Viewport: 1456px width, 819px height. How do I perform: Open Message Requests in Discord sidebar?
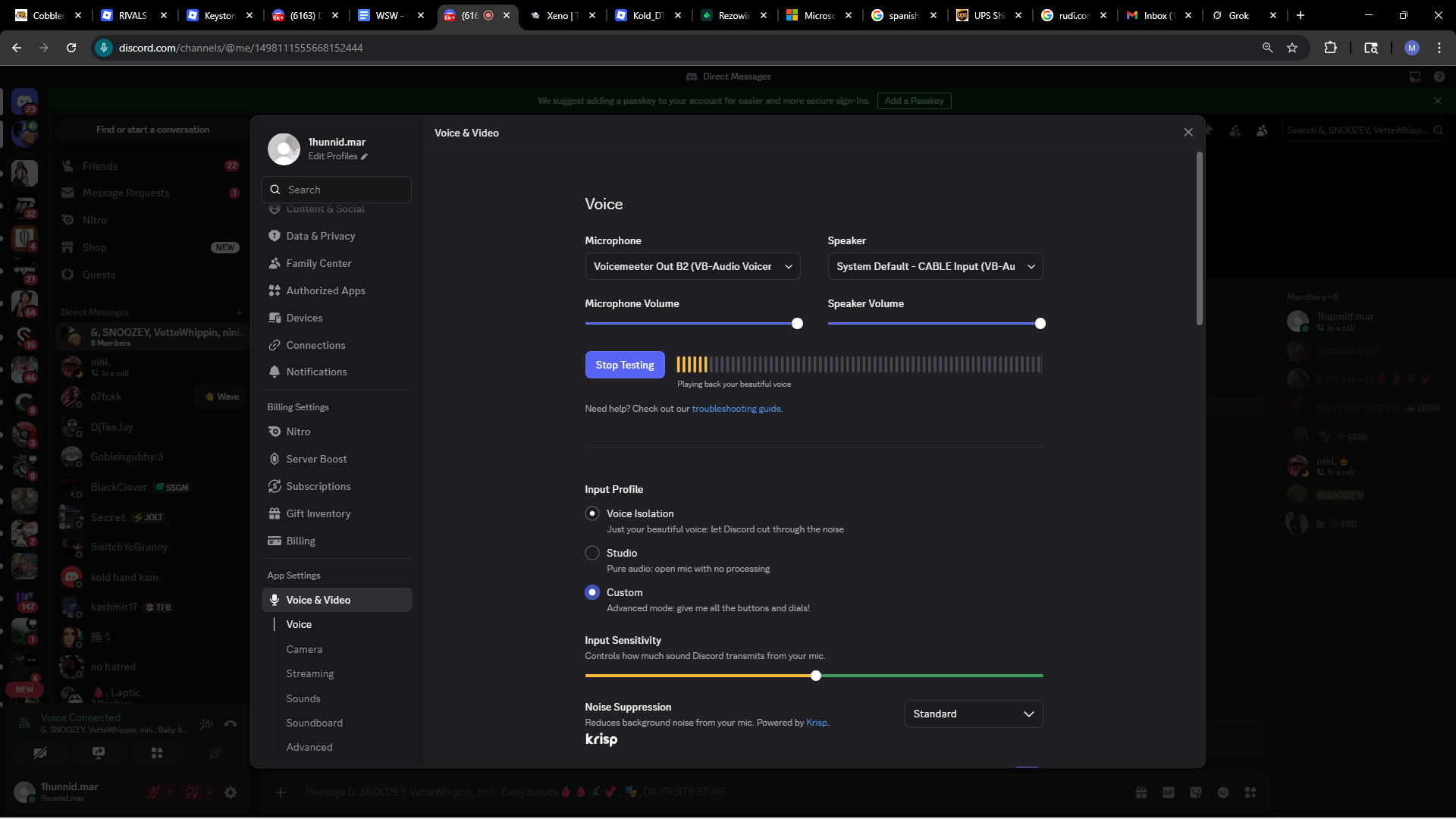point(150,193)
